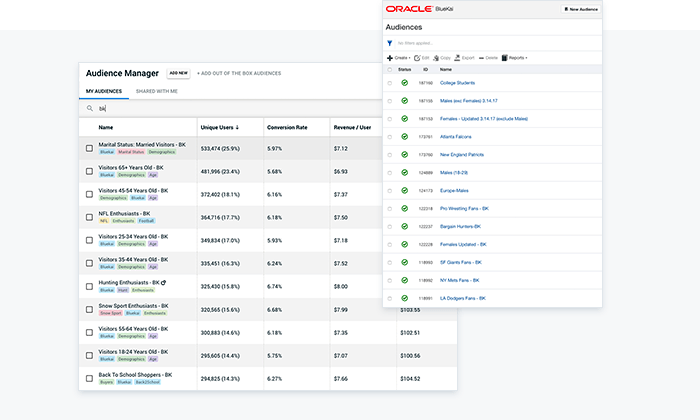Click the green status icon for Bargain Hunters-BK
This screenshot has height=420, width=700.
click(404, 226)
